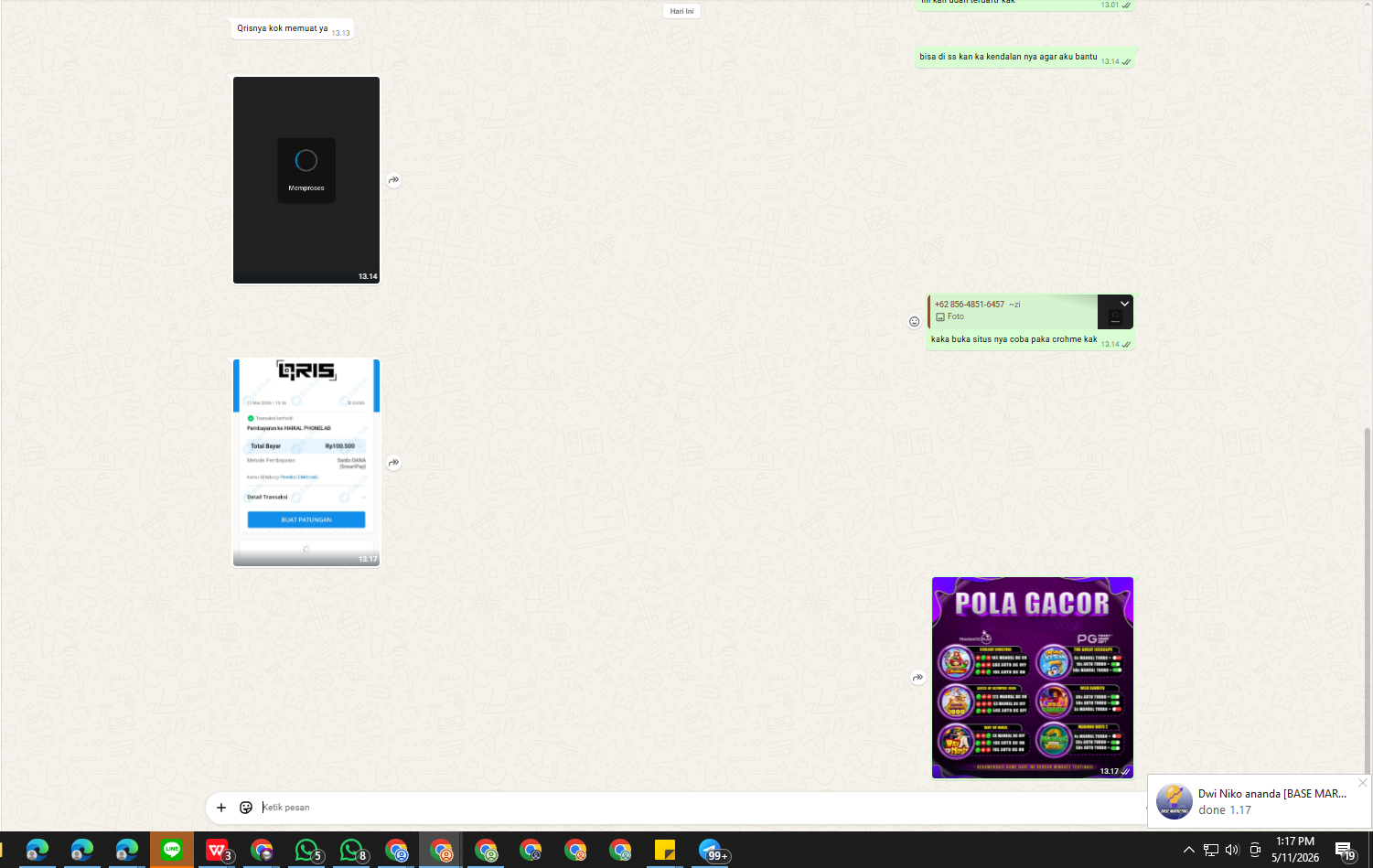Open the highlighted active Chrome taskbar window
1373x868 pixels.
point(441,850)
